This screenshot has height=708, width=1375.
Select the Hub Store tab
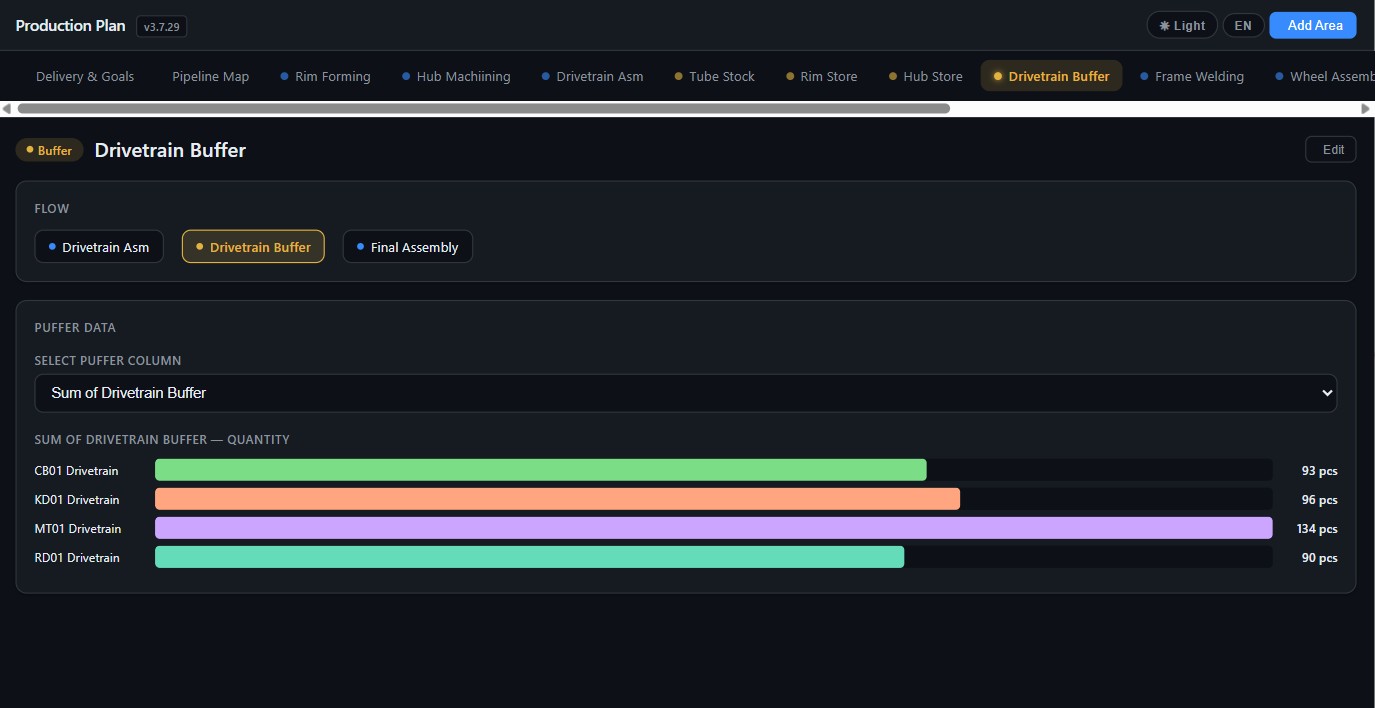[x=926, y=76]
